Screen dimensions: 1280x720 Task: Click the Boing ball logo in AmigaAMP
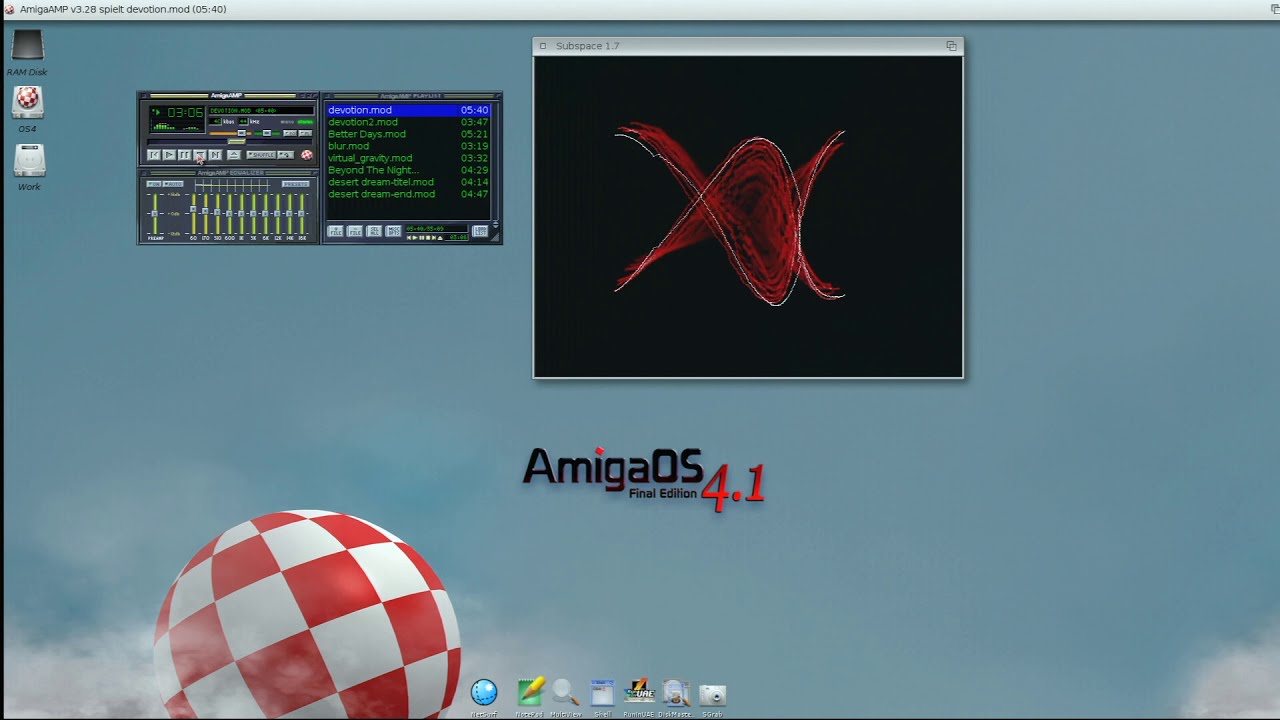[307, 155]
